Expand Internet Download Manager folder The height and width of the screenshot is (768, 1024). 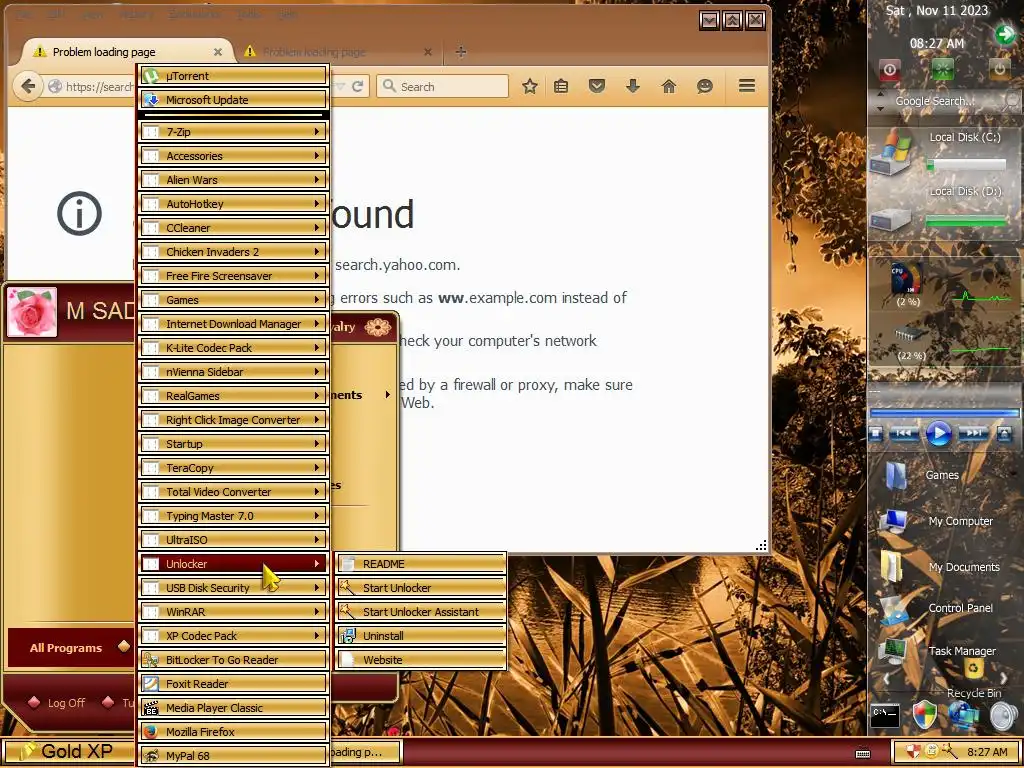(x=234, y=324)
